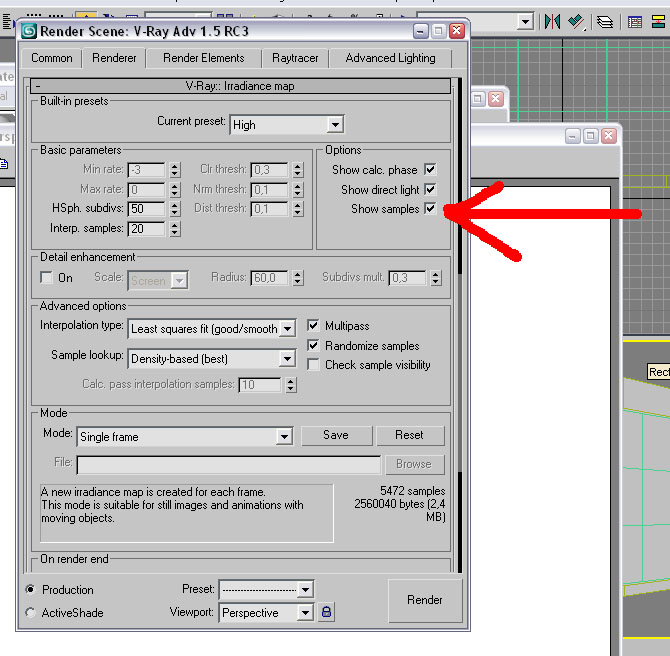Select the ActiveShade radio button
The height and width of the screenshot is (656, 670).
tap(30, 612)
